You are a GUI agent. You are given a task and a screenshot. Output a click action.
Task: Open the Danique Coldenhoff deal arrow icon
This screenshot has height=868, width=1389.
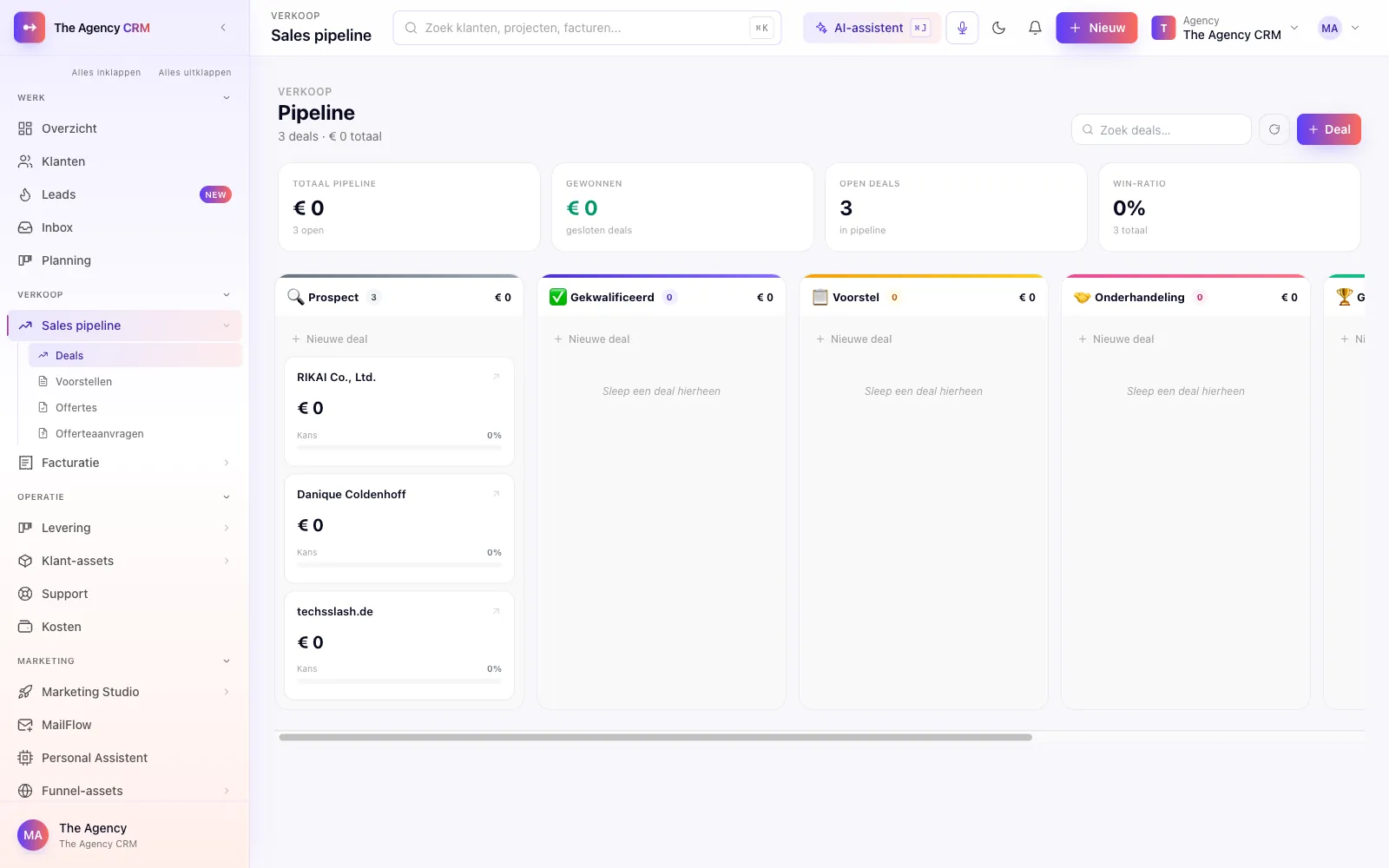(x=497, y=494)
